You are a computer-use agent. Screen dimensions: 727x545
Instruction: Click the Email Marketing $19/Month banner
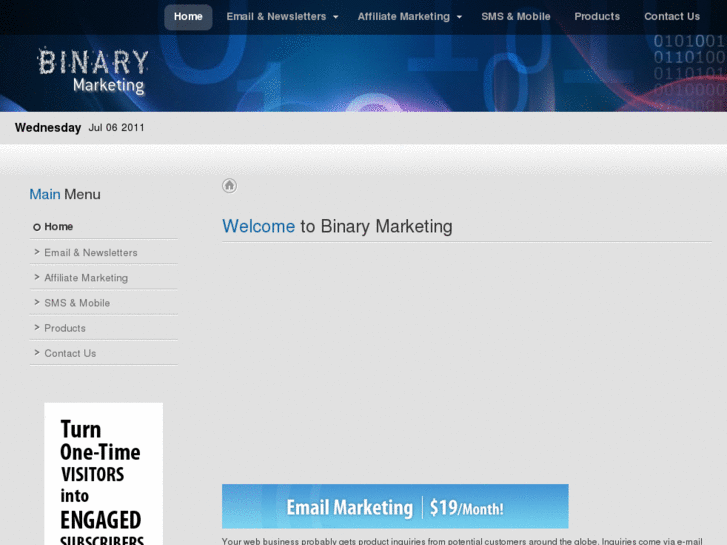[x=395, y=507]
